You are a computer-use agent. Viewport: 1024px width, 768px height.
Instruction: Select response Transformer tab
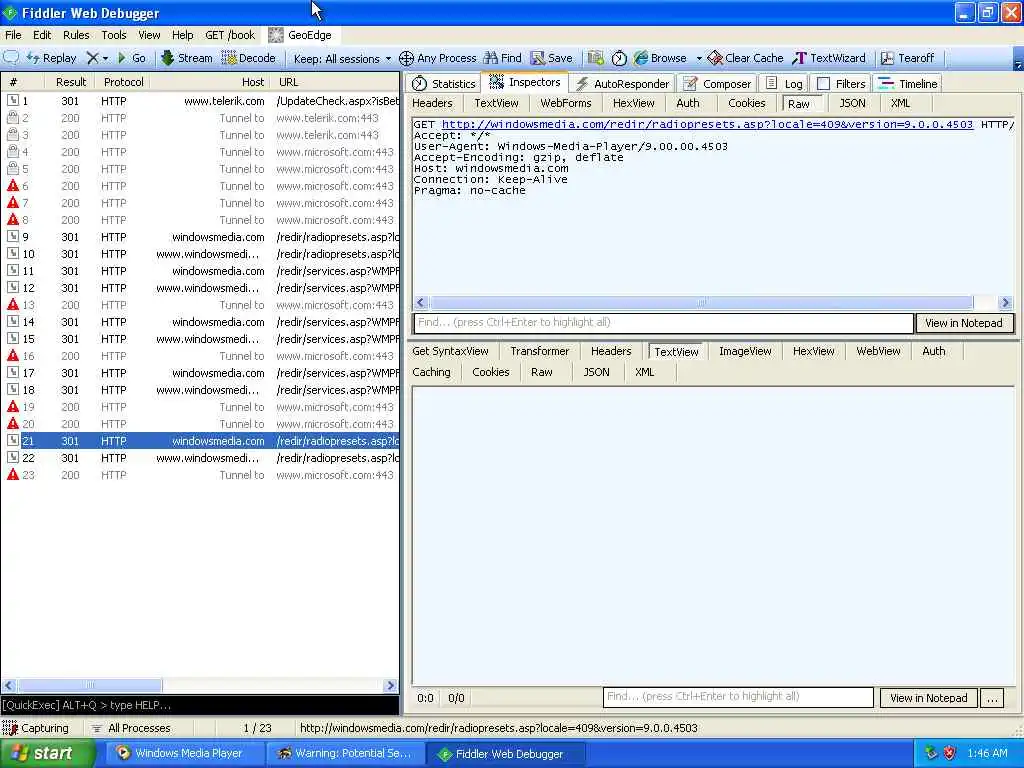click(x=539, y=351)
